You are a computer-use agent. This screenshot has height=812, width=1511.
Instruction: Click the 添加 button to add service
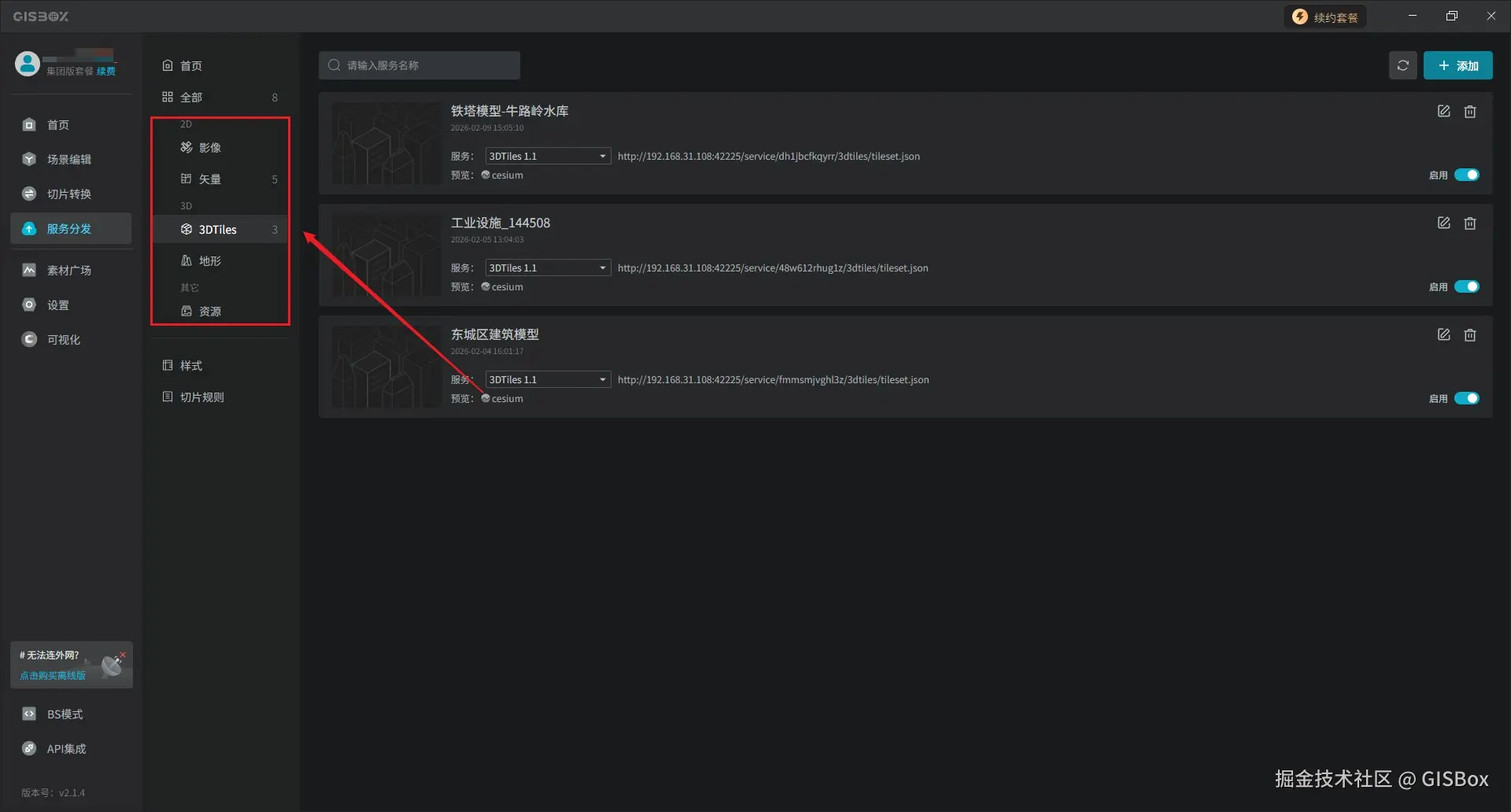[1457, 65]
